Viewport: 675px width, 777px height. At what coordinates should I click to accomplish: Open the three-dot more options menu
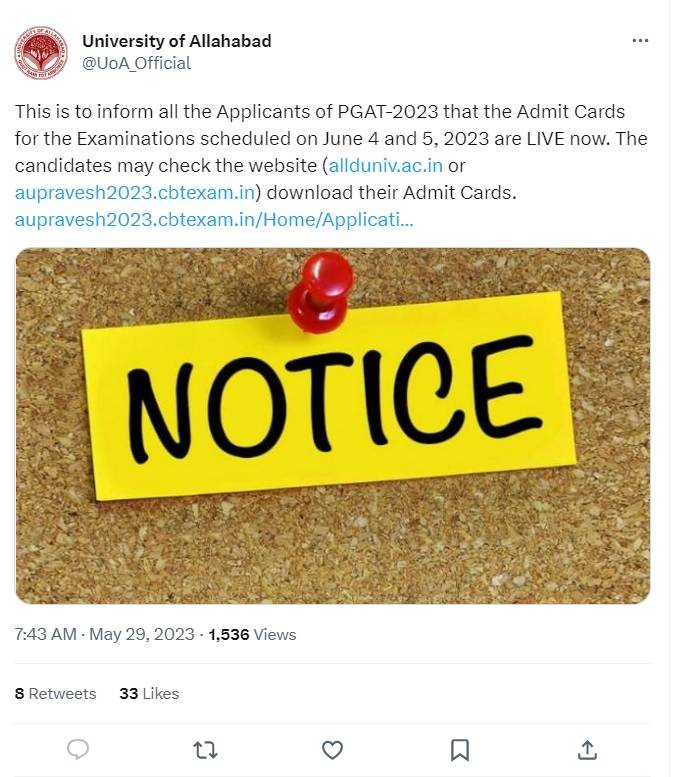coord(641,41)
